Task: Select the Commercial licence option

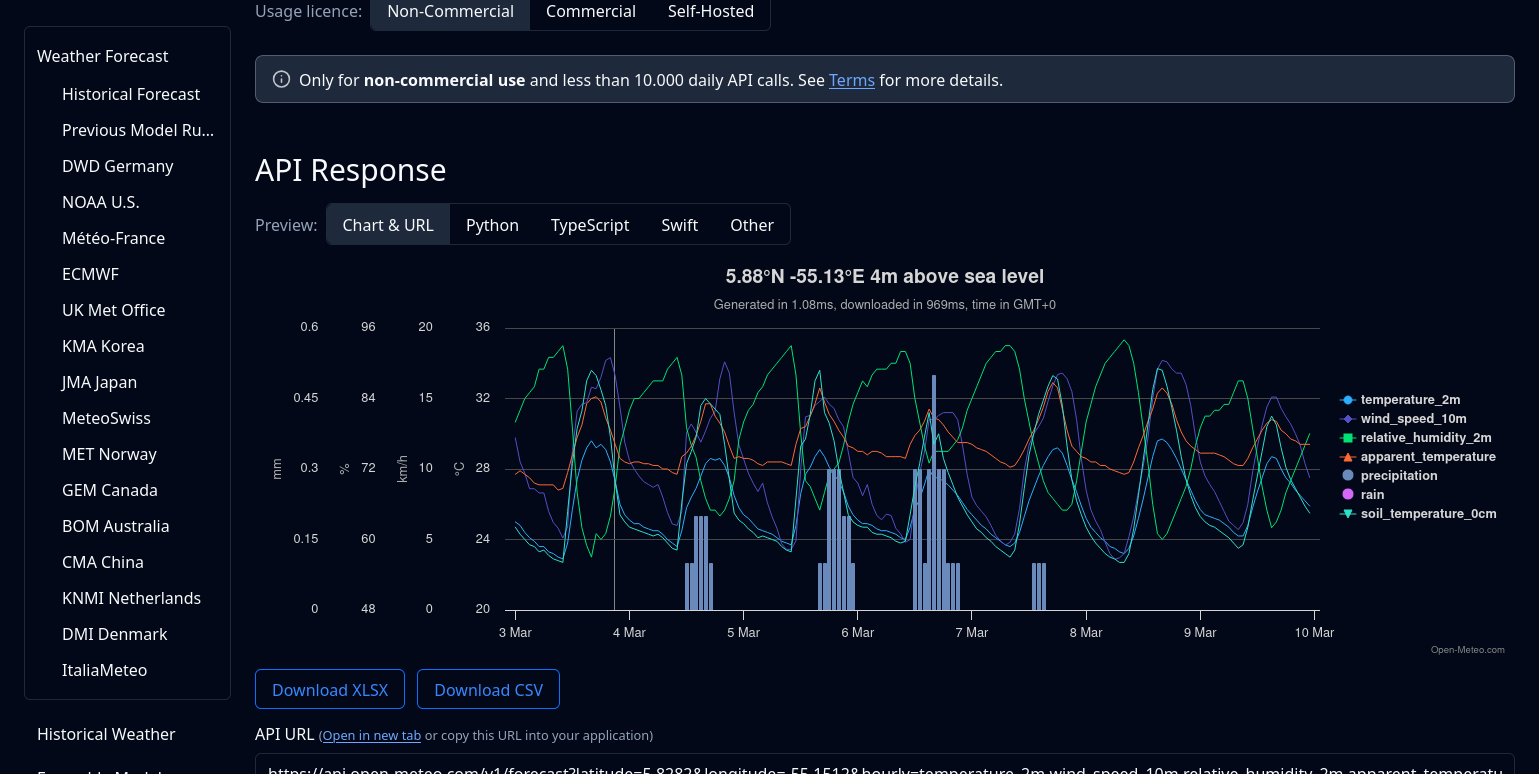Action: point(590,12)
